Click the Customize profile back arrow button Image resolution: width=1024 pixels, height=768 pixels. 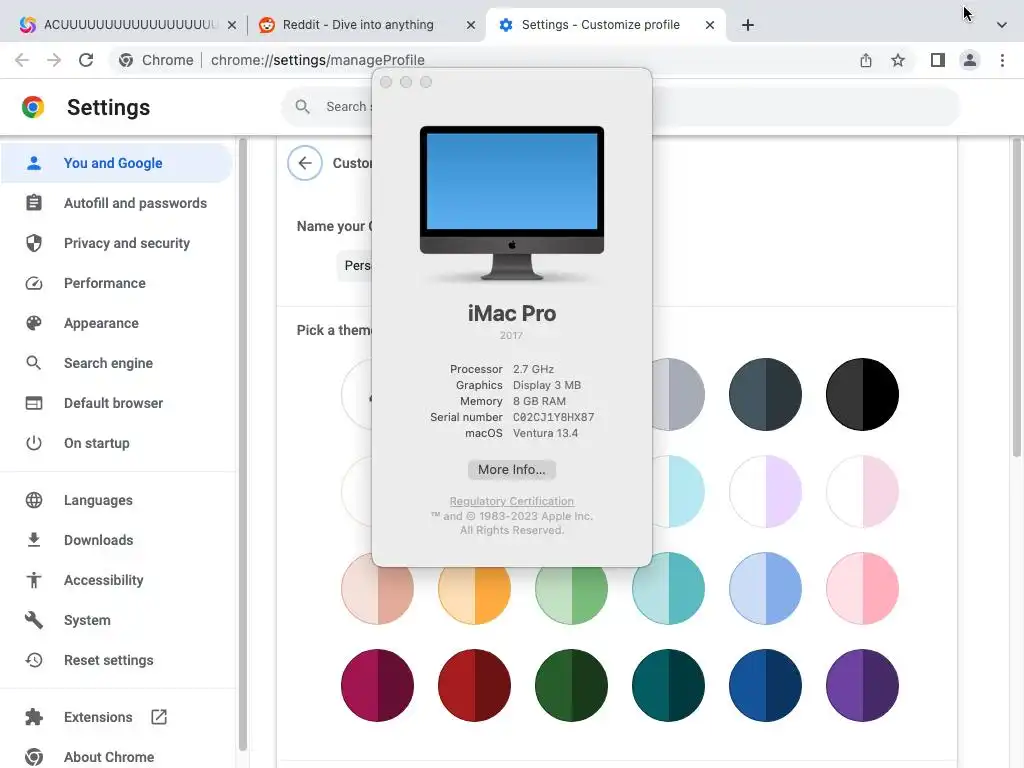point(305,163)
